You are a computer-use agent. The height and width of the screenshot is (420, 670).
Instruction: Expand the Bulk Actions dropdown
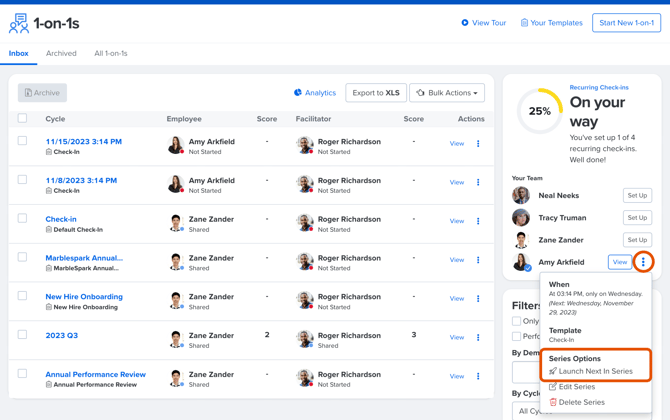pos(446,93)
